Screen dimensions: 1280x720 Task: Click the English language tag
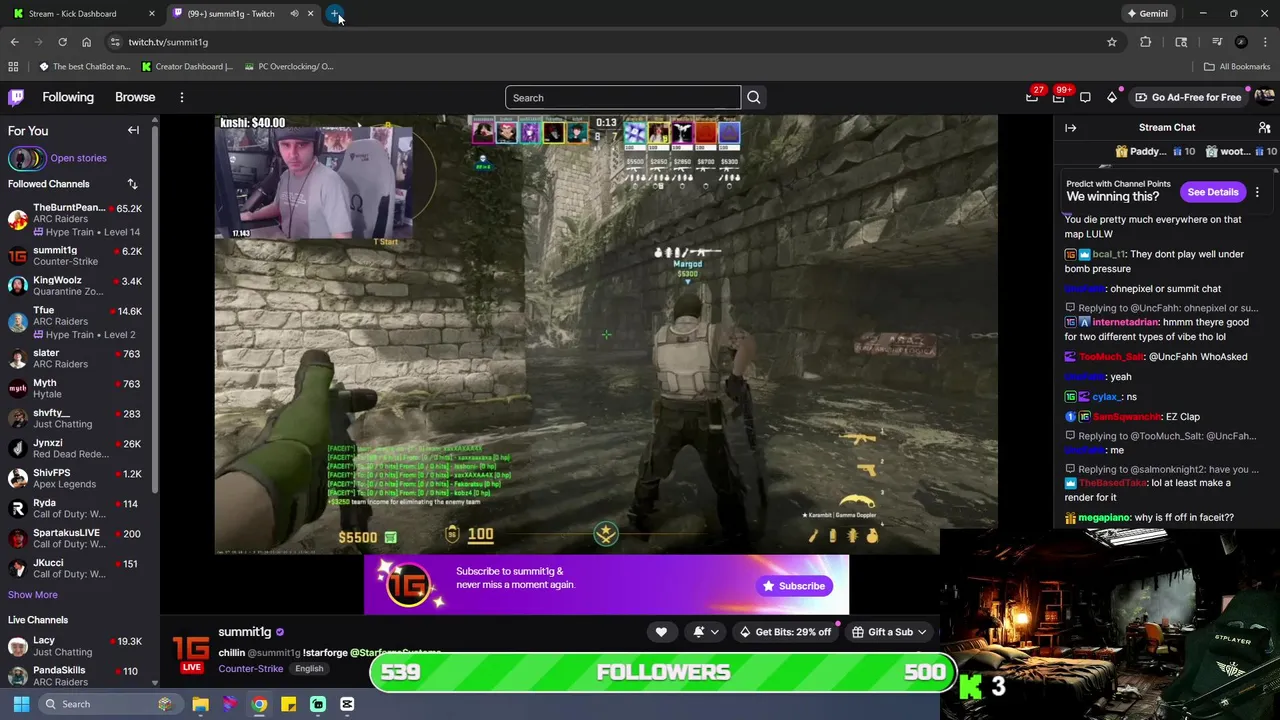pos(309,669)
